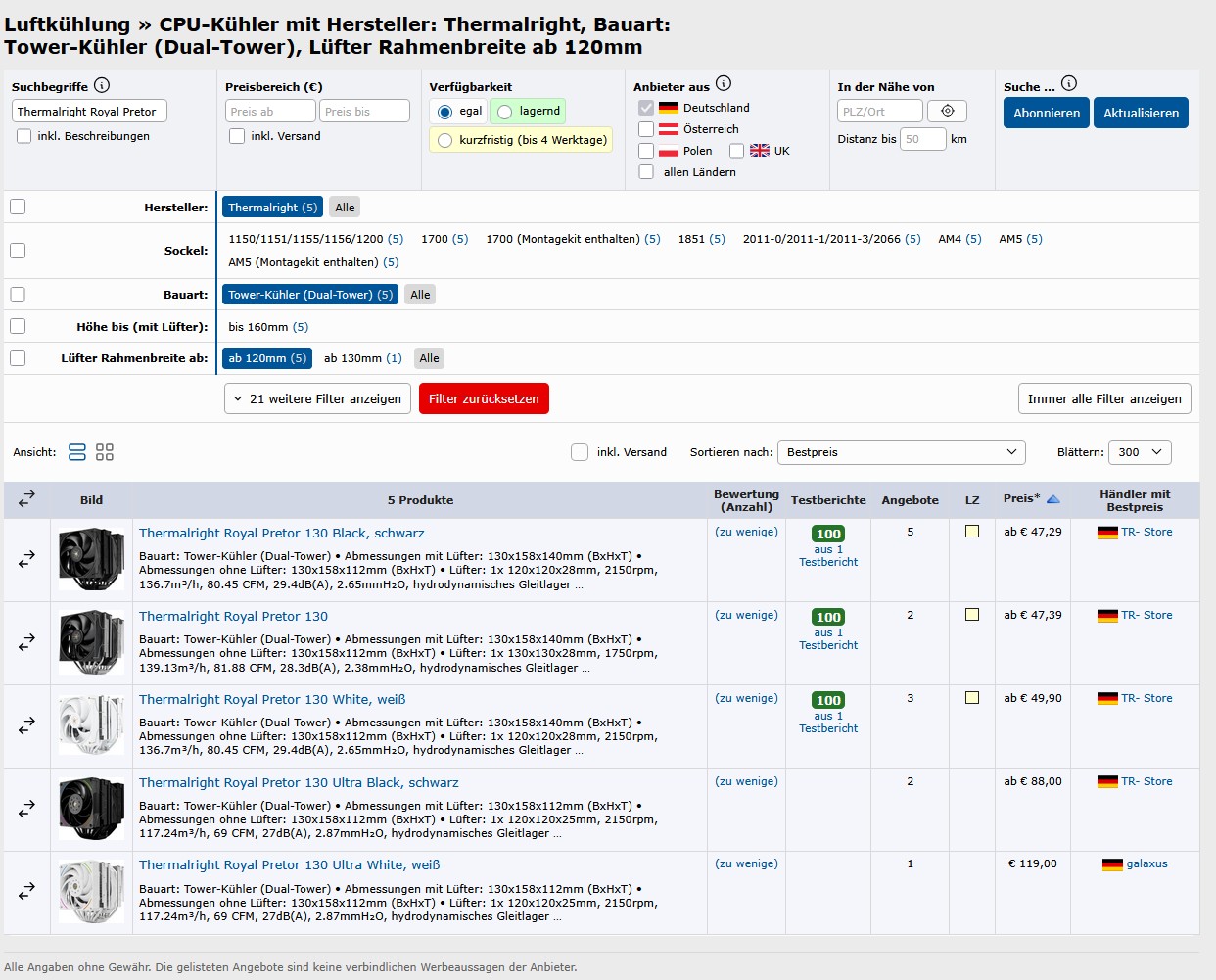The height and width of the screenshot is (980, 1216).
Task: Click compare arrows for Royal Pretor 130 Black
Action: [26, 559]
